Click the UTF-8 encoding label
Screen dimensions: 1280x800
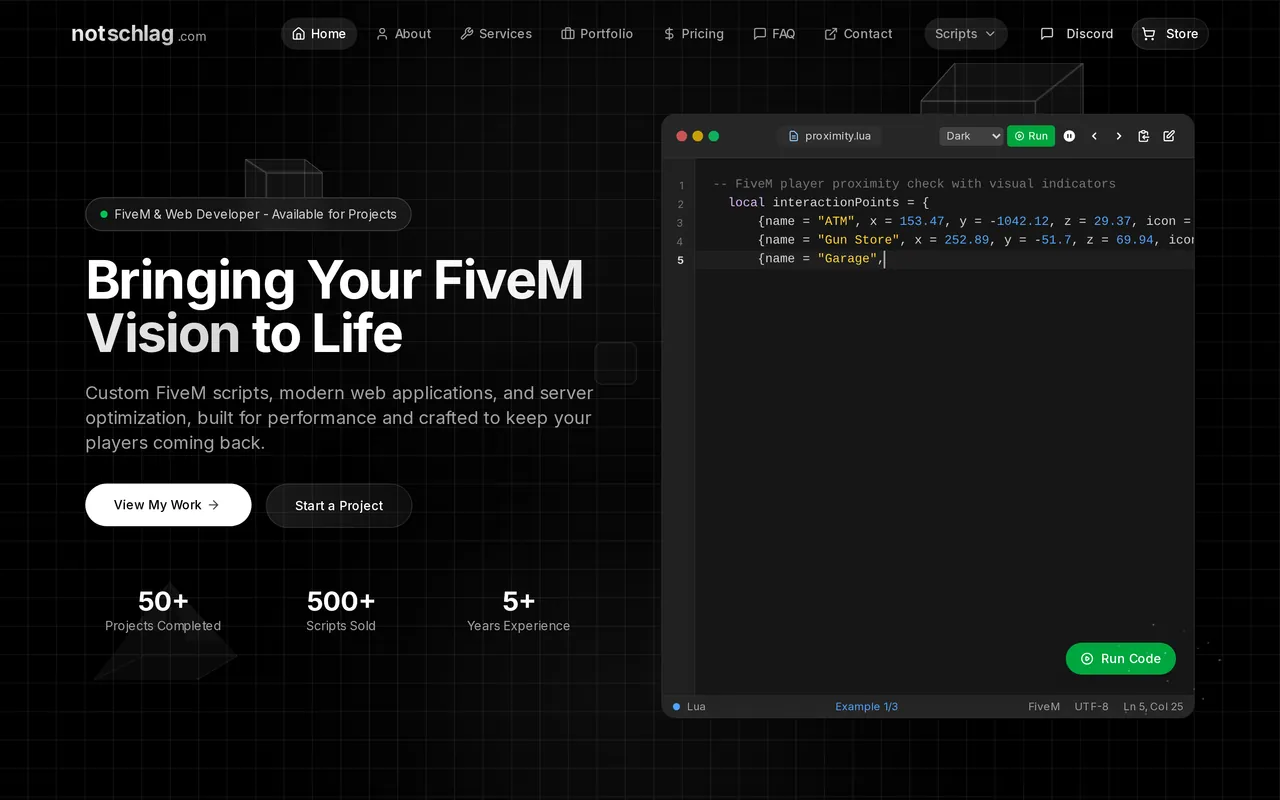(1092, 706)
